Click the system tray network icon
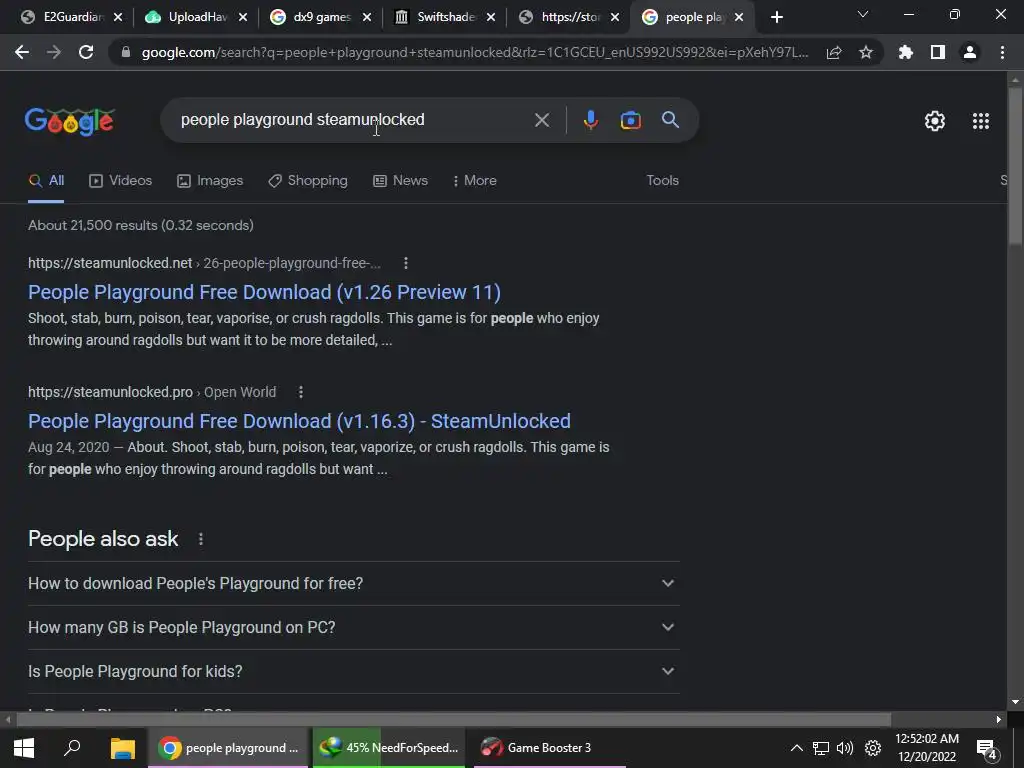This screenshot has width=1024, height=768. point(821,748)
